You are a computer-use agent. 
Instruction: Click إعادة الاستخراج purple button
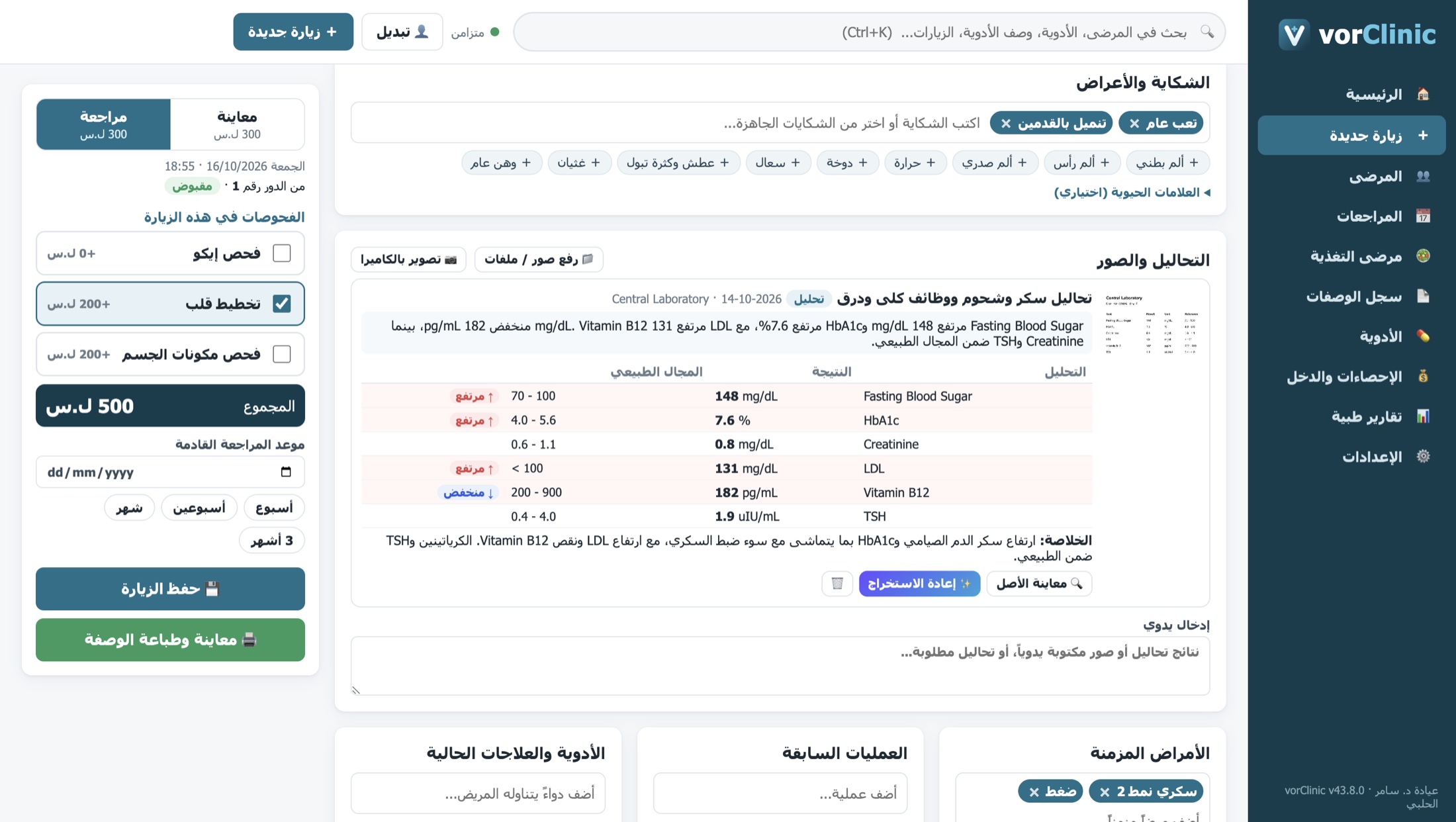click(x=919, y=583)
